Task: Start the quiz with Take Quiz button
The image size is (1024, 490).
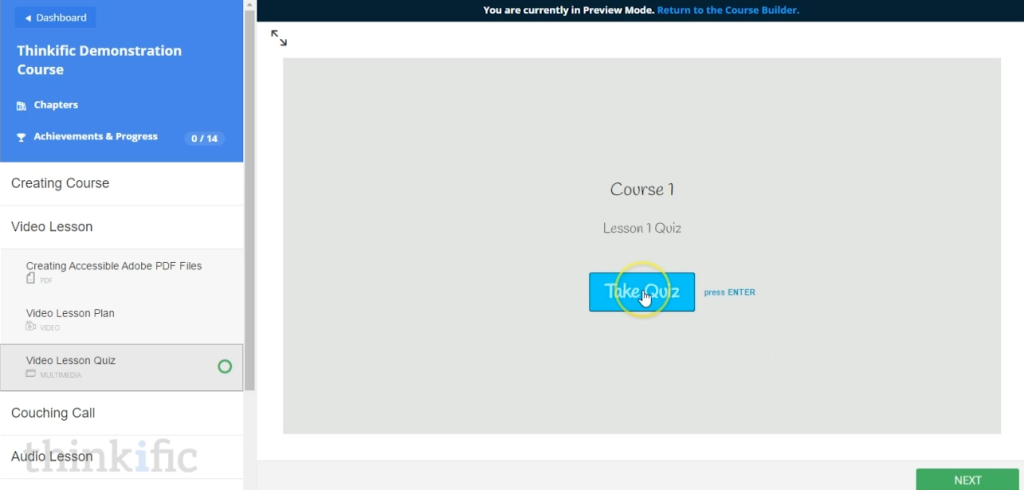Action: click(642, 292)
